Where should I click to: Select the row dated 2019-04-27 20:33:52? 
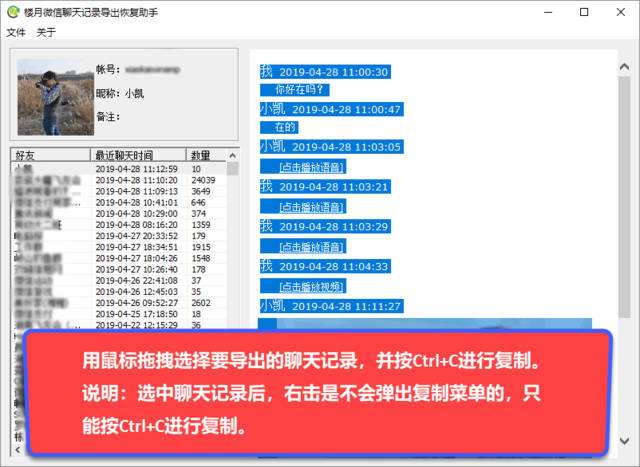118,236
